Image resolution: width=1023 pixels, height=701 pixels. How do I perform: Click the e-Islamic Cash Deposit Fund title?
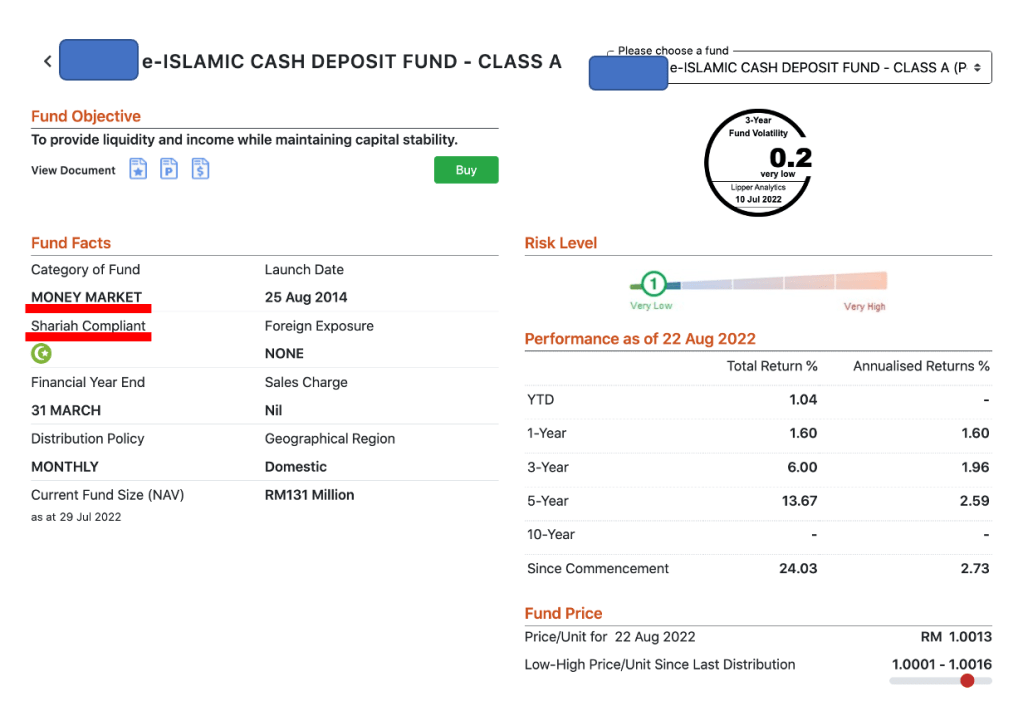[x=351, y=61]
